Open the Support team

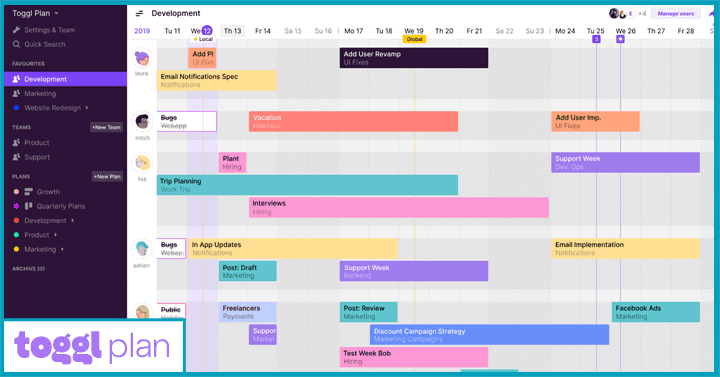pos(37,157)
